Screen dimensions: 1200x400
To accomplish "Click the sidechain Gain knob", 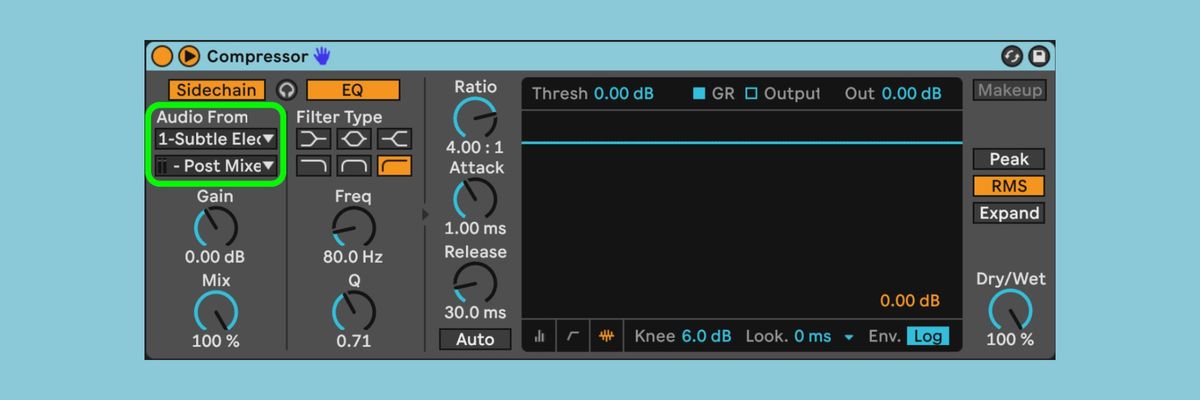I will coord(215,228).
